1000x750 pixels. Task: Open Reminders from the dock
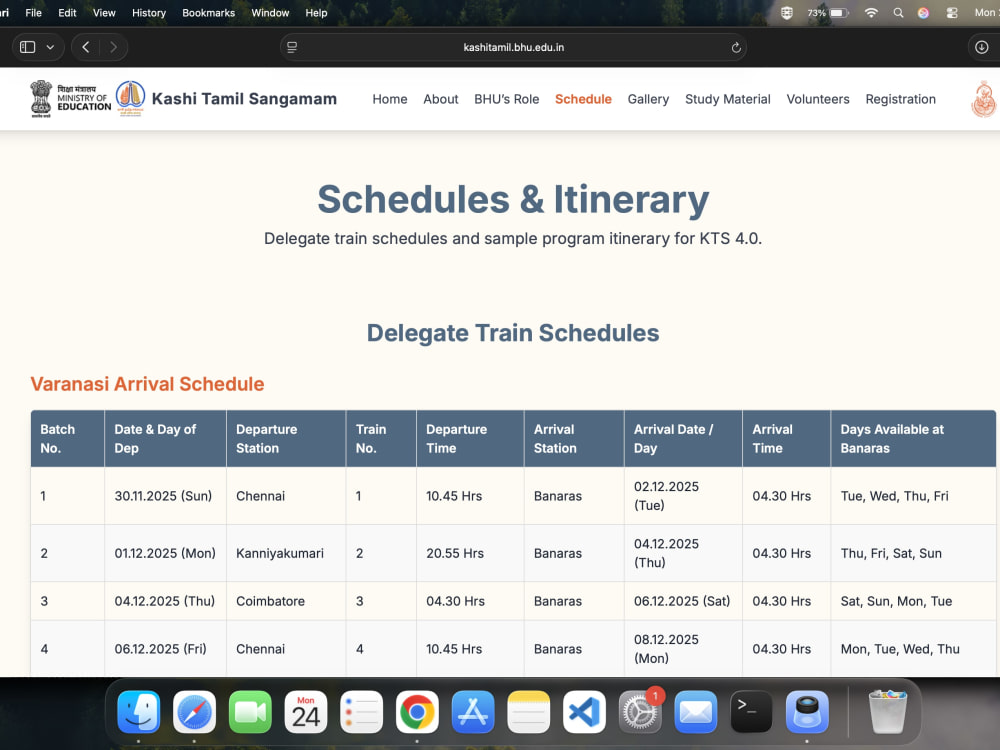tap(362, 712)
